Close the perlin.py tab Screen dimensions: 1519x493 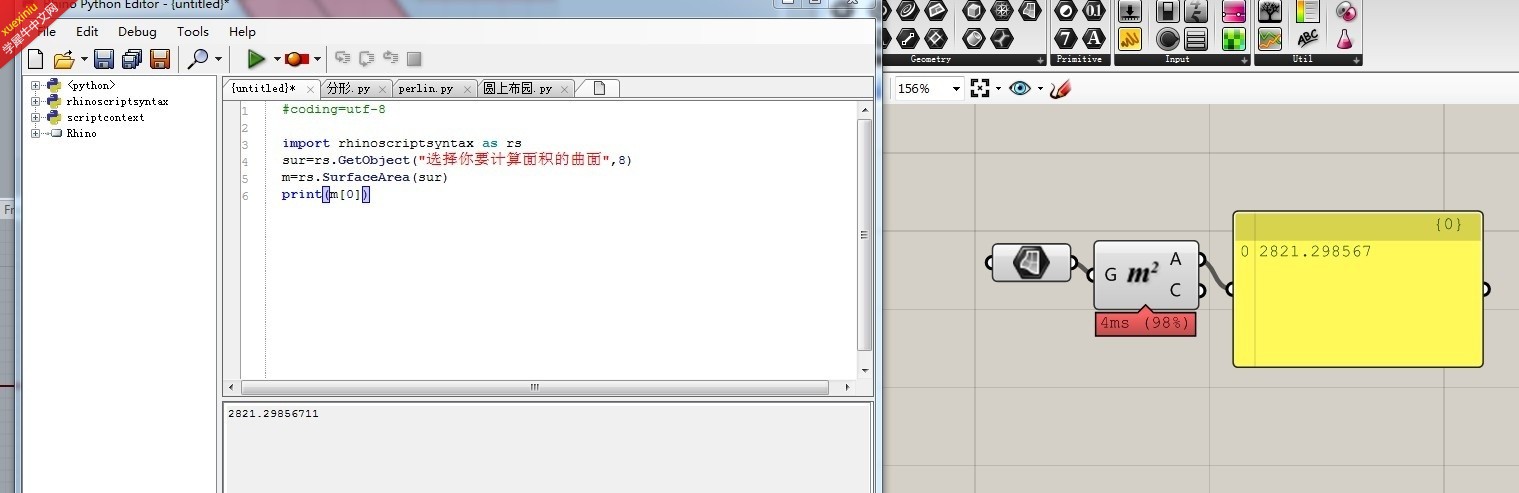pyautogui.click(x=467, y=89)
